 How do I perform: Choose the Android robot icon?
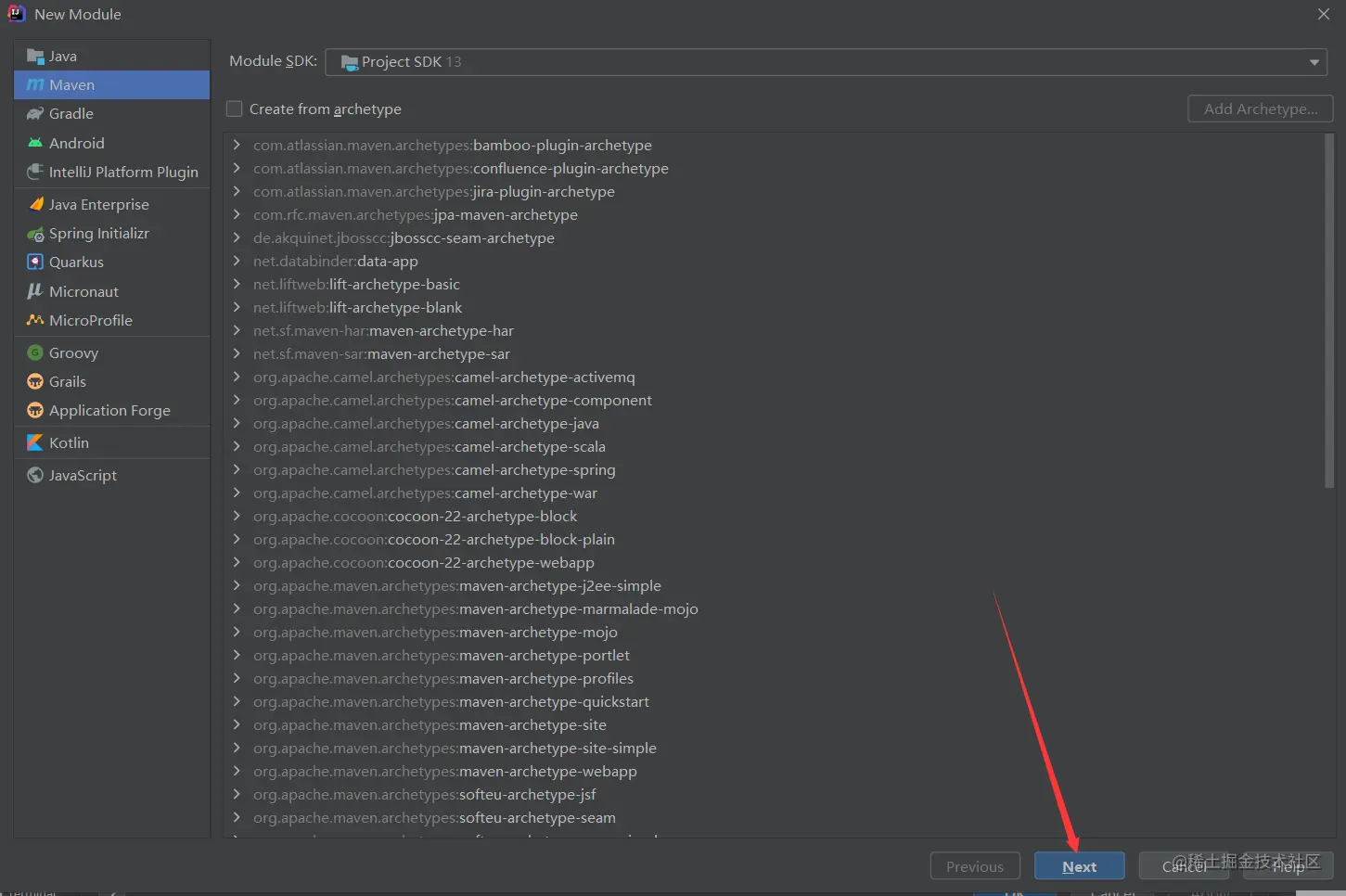[x=35, y=143]
